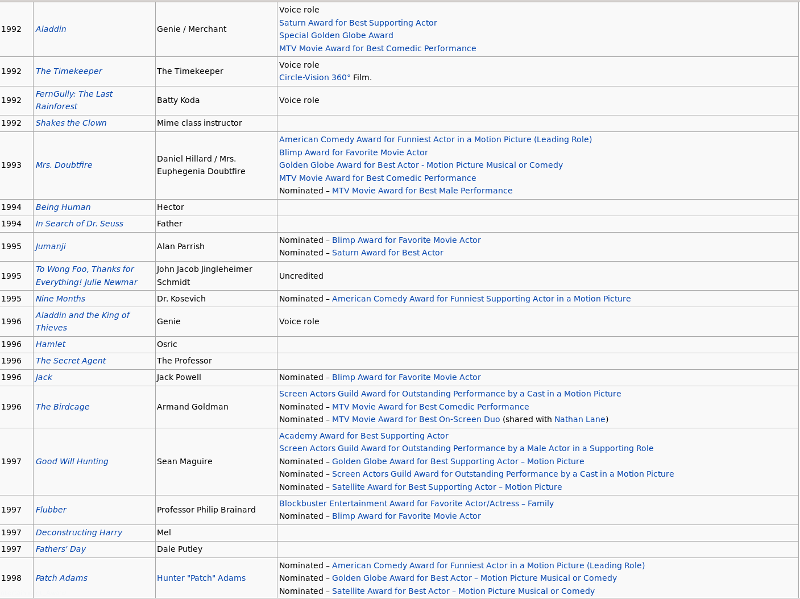Open the Mrs. Doubtfire film link

[x=63, y=165]
